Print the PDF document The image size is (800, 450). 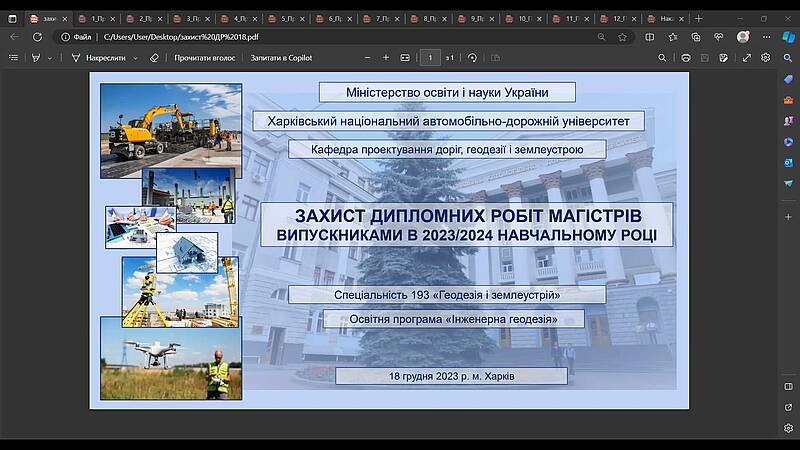686,58
